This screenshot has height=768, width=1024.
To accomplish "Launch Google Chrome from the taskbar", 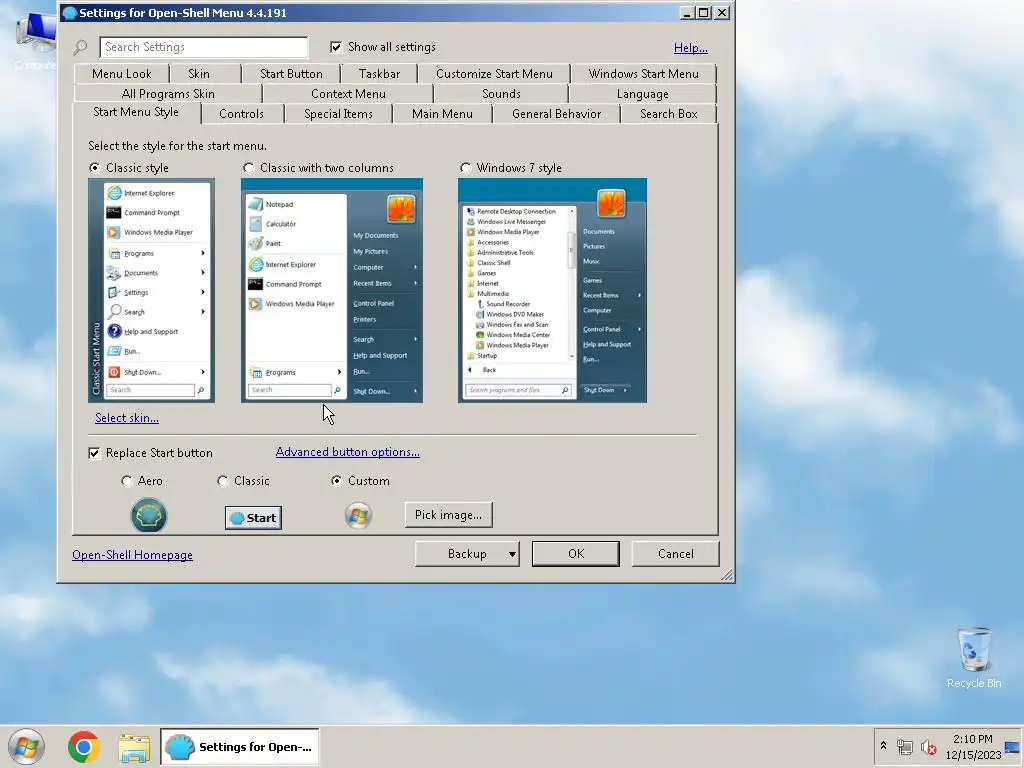I will [84, 746].
